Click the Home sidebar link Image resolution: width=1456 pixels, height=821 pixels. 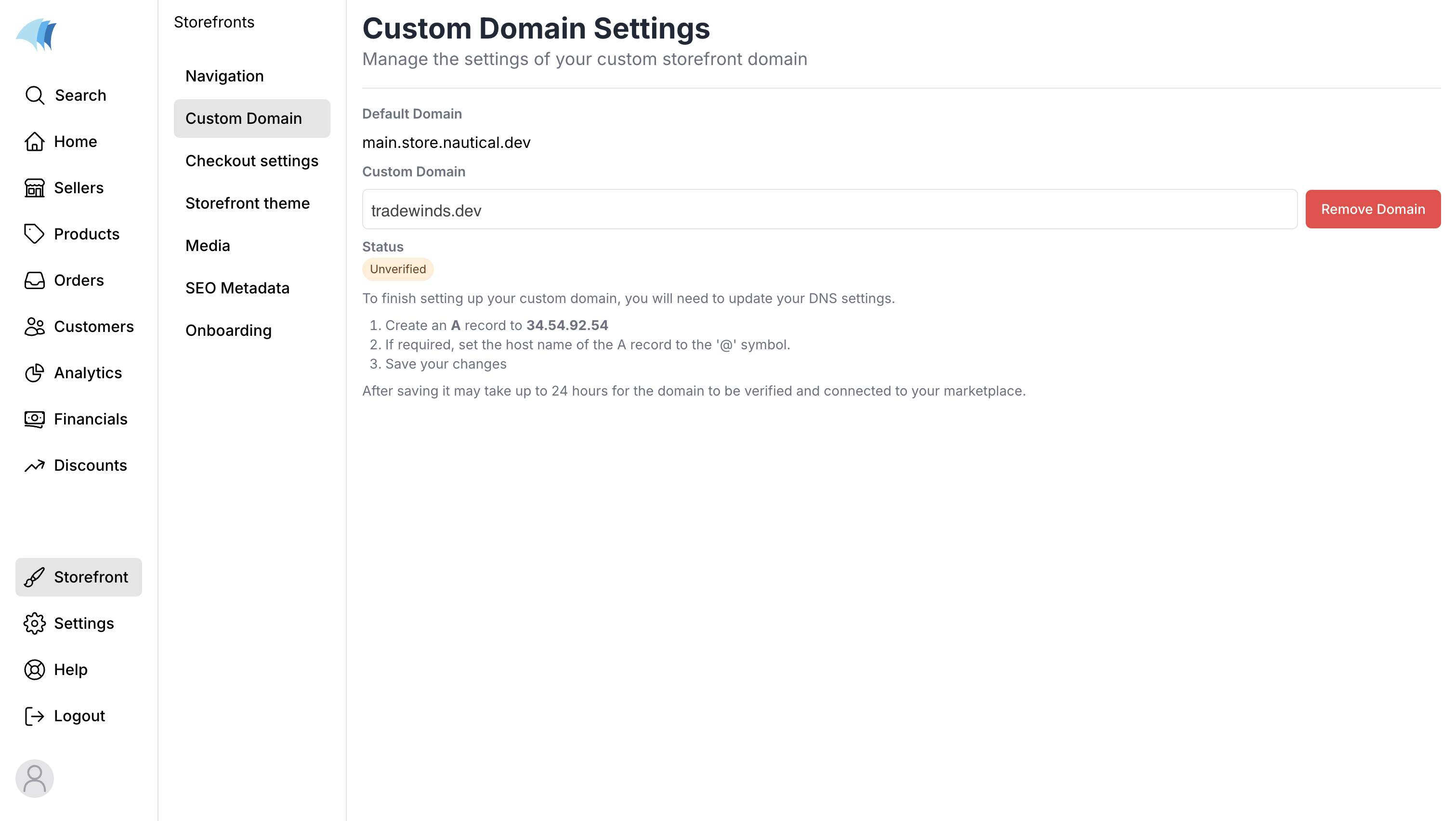[75, 141]
